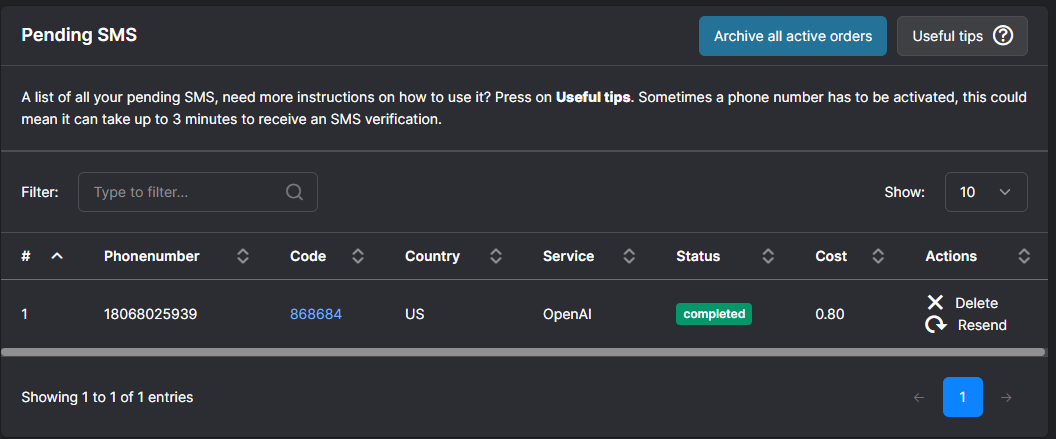Click the previous page arrow
Image resolution: width=1056 pixels, height=439 pixels.
919,397
